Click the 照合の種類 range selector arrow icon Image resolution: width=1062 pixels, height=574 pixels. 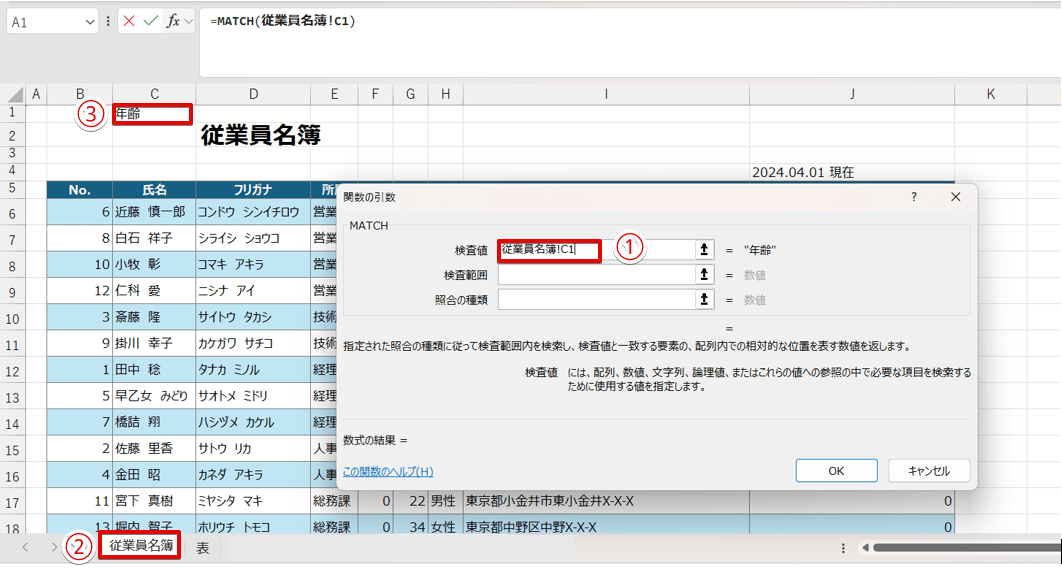[x=705, y=299]
